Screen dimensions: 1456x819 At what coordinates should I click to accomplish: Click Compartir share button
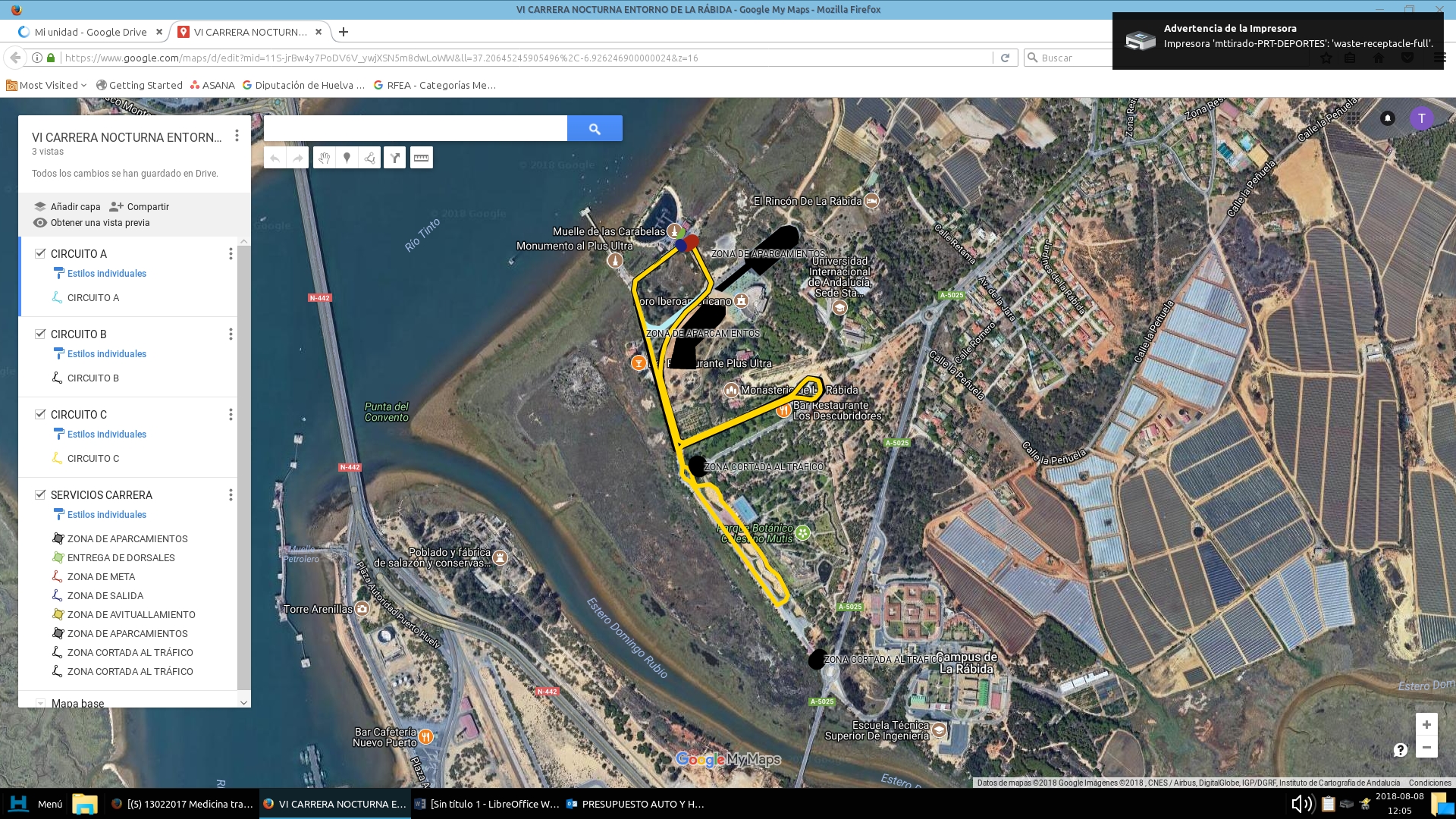(x=140, y=206)
